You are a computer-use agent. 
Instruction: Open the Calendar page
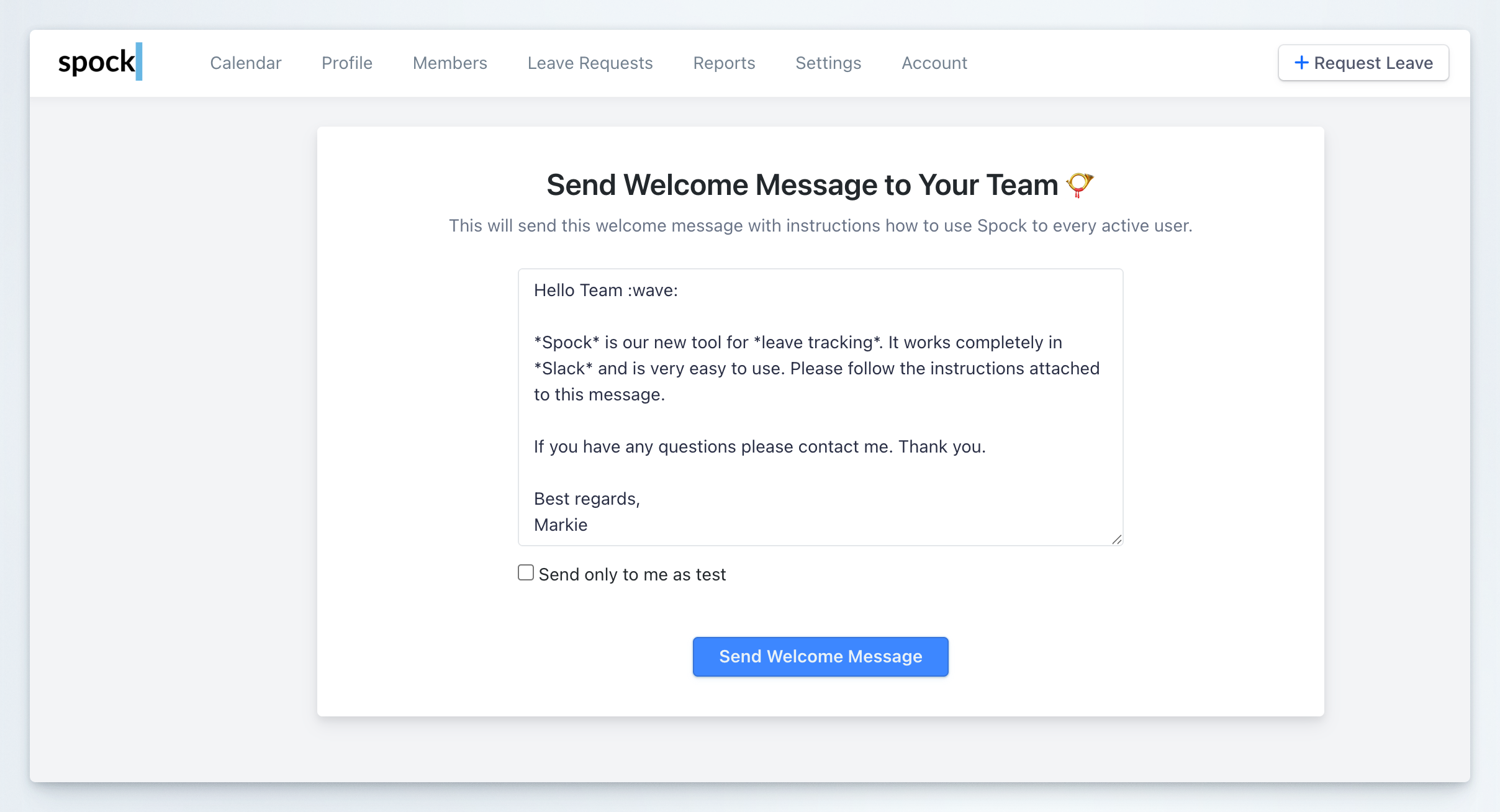tap(246, 63)
